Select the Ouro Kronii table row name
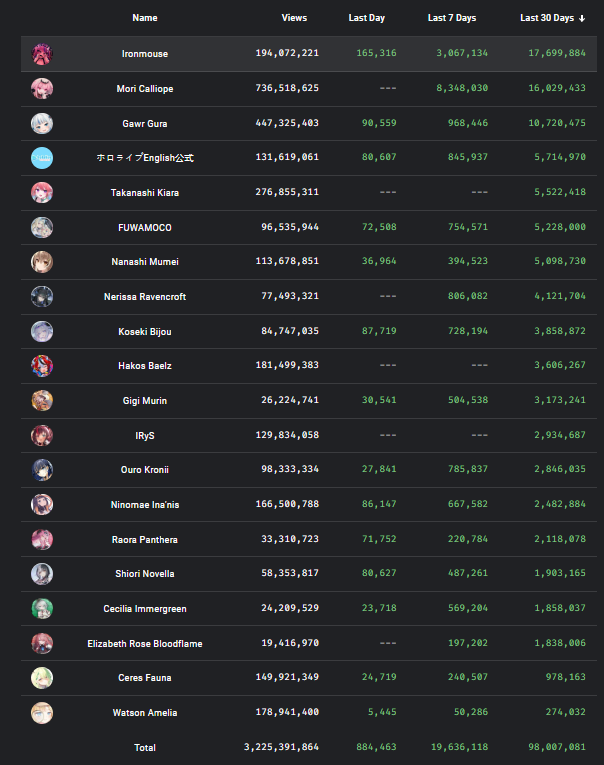 [145, 469]
